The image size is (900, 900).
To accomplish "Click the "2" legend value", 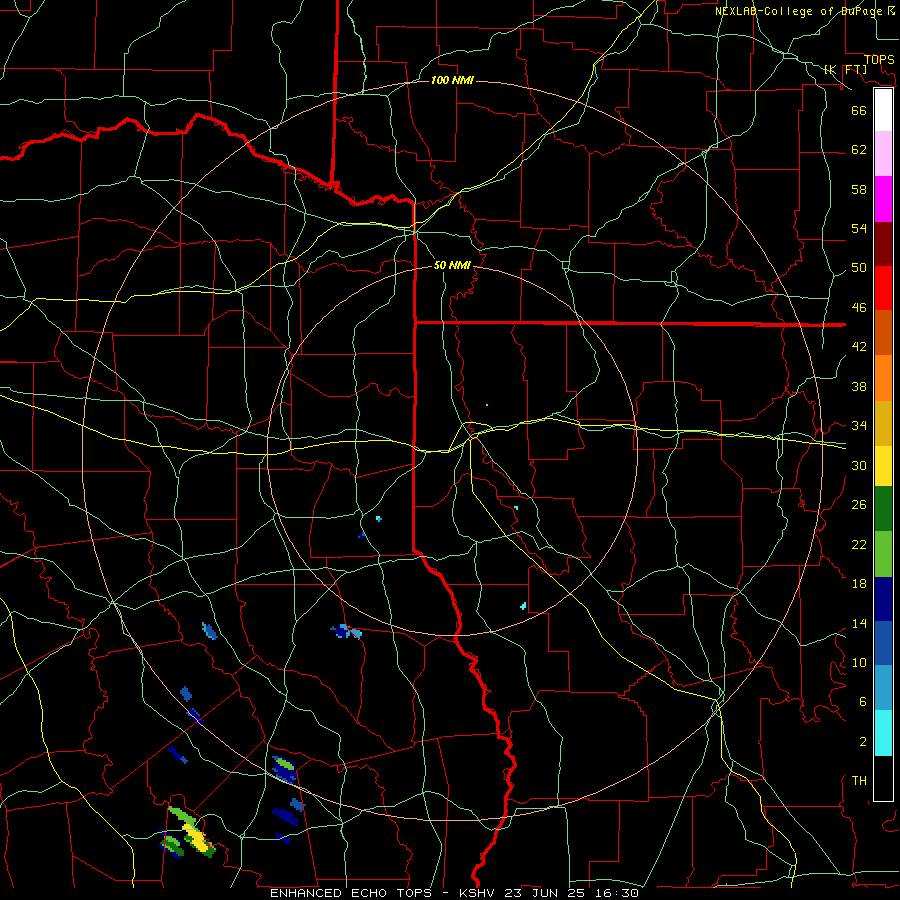I will (x=863, y=742).
